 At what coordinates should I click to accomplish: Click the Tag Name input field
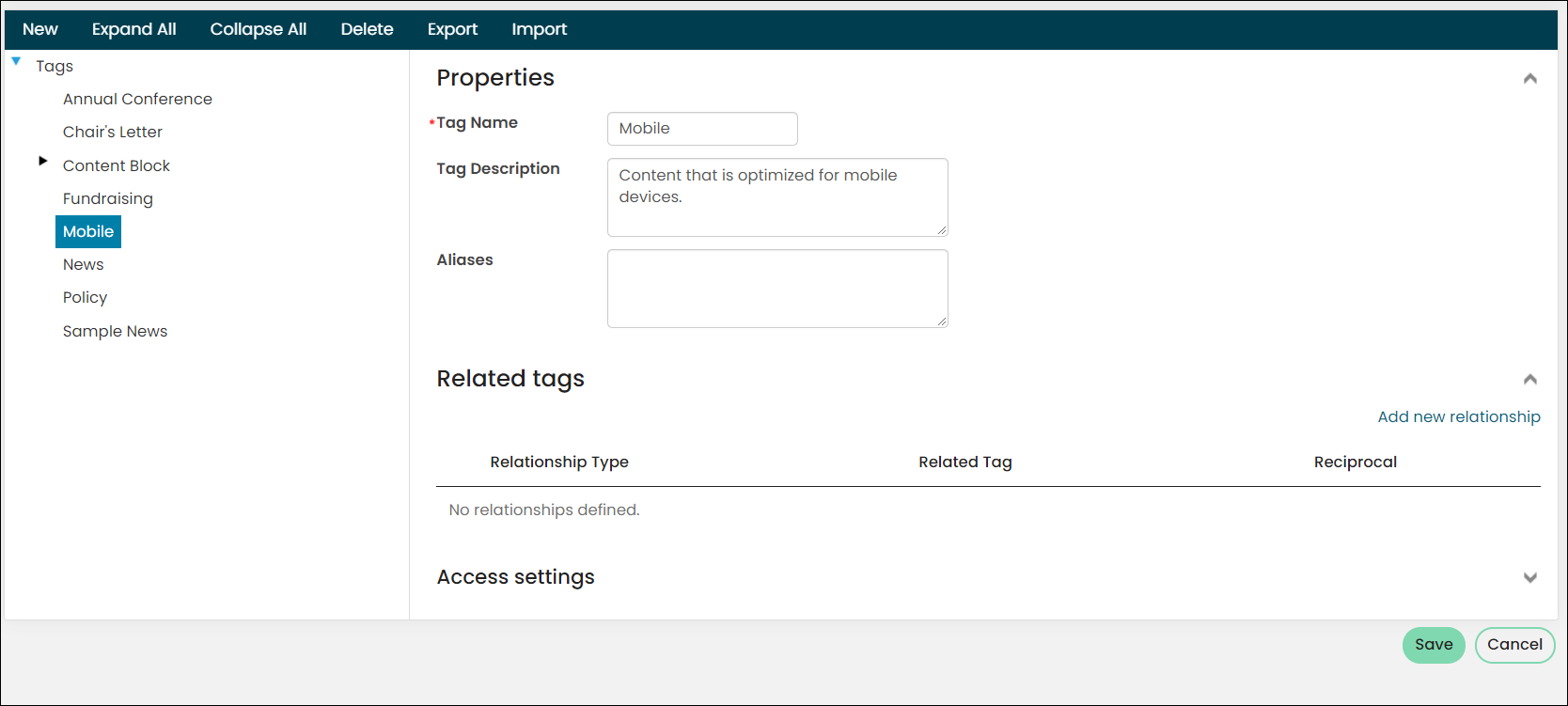702,129
